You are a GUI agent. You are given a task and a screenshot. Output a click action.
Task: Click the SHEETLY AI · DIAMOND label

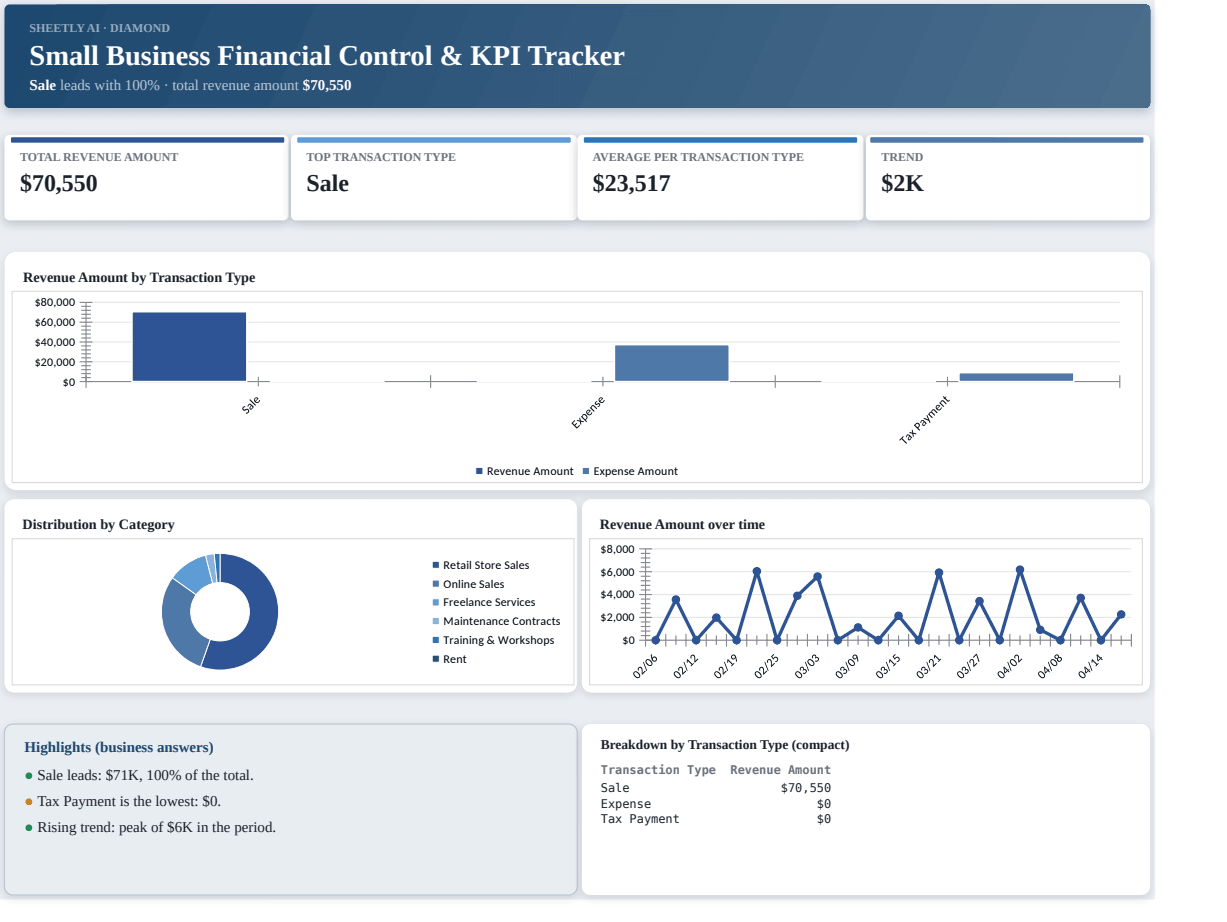[99, 28]
